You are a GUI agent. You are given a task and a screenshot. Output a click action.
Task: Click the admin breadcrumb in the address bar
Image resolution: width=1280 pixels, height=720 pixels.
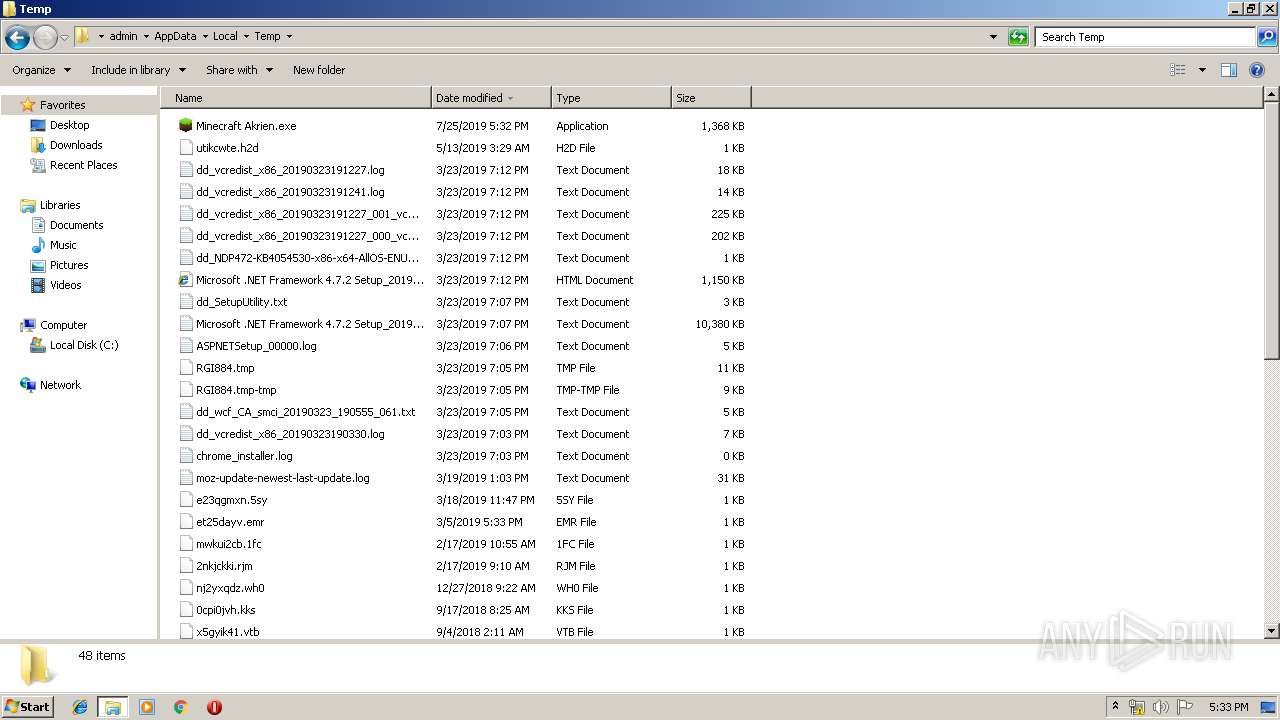123,36
